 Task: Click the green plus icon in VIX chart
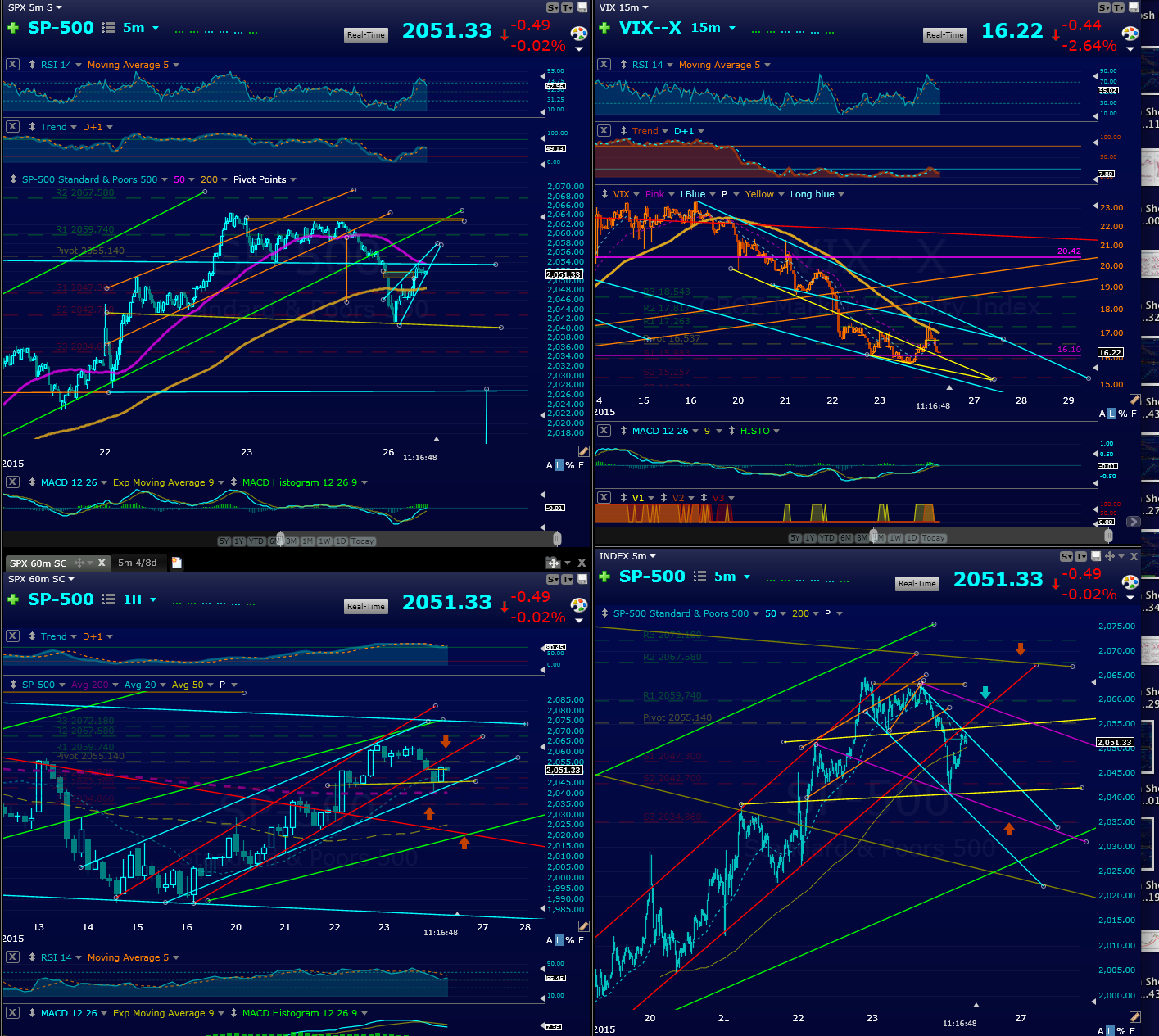[x=604, y=28]
